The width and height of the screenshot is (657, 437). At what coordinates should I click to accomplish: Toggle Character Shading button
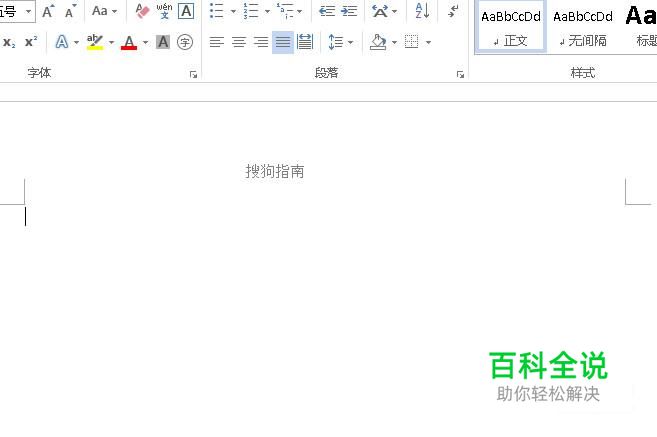(163, 42)
